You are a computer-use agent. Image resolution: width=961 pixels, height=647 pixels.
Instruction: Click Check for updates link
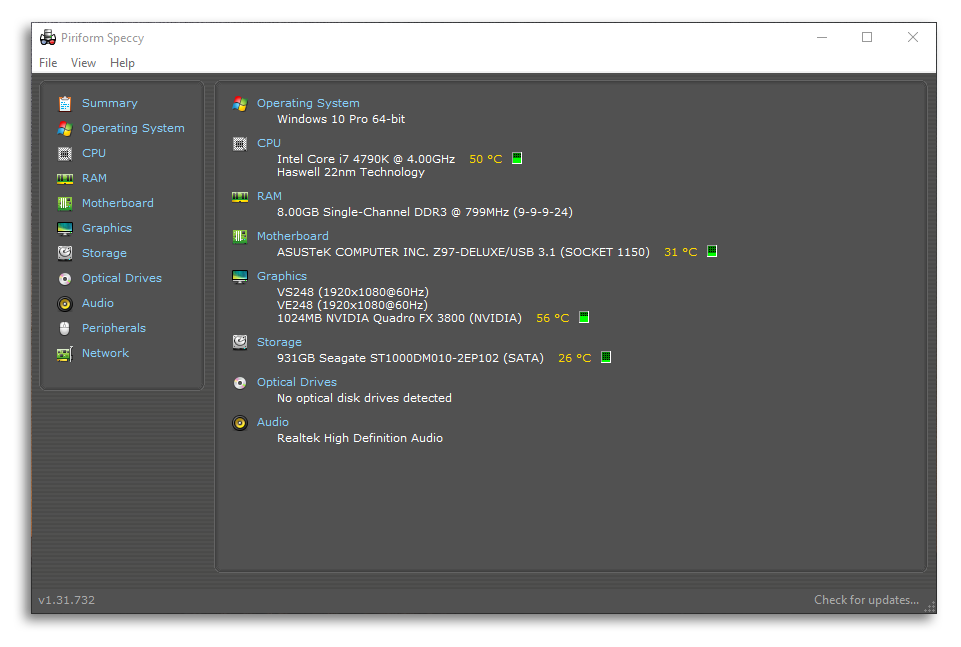point(867,600)
